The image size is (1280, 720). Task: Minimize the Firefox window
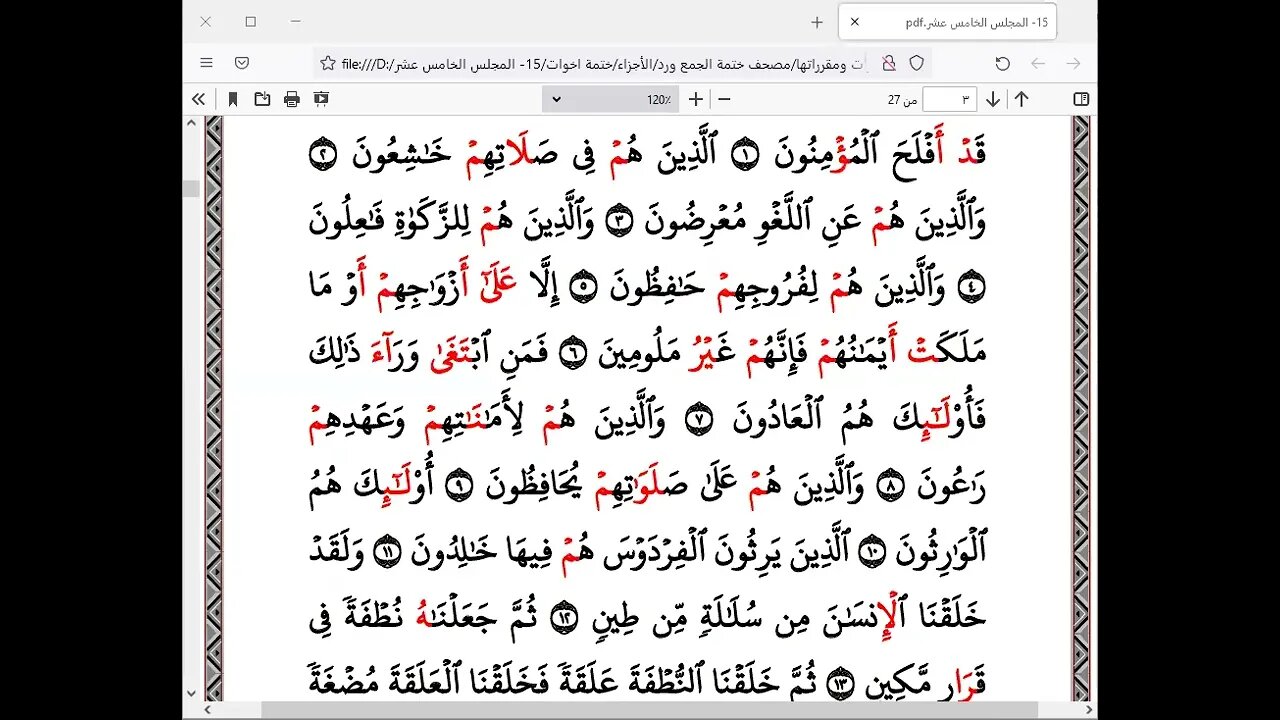coord(296,21)
